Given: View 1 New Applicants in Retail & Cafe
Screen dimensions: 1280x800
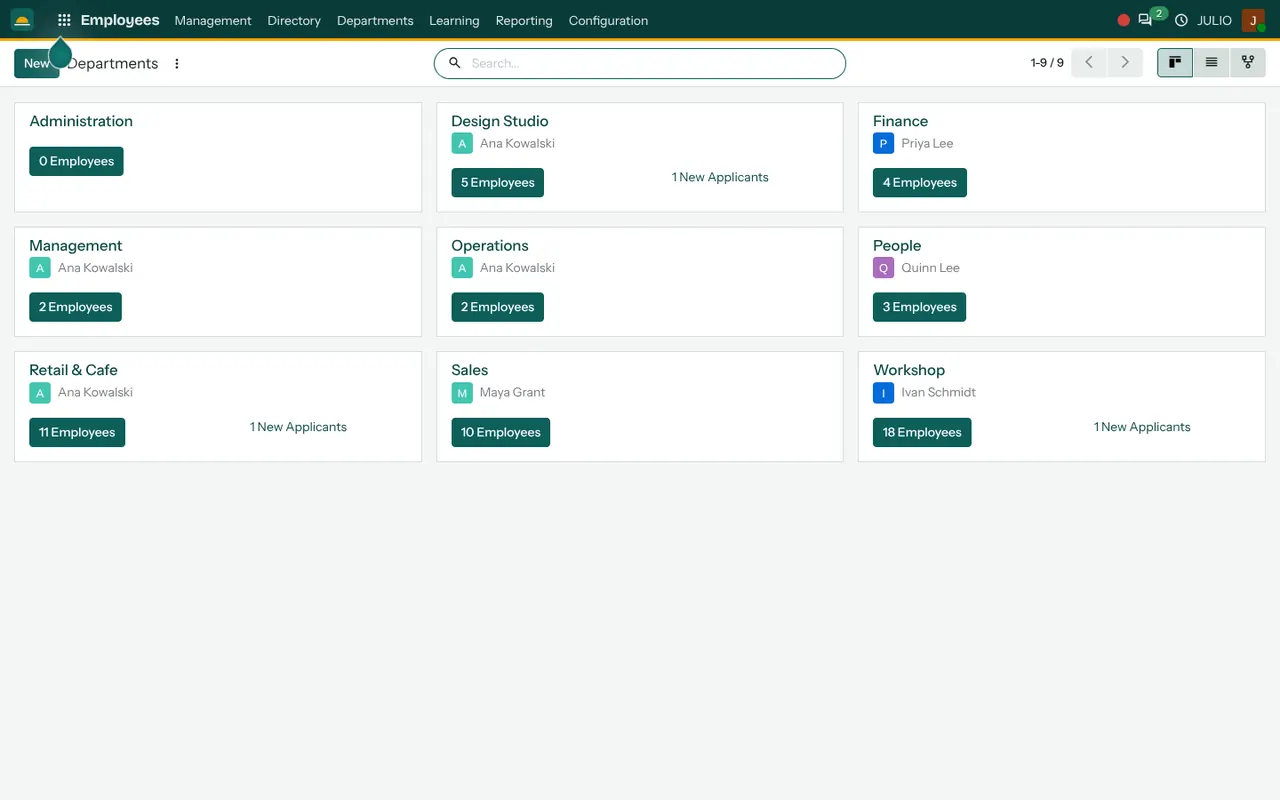Looking at the screenshot, I should pyautogui.click(x=298, y=427).
